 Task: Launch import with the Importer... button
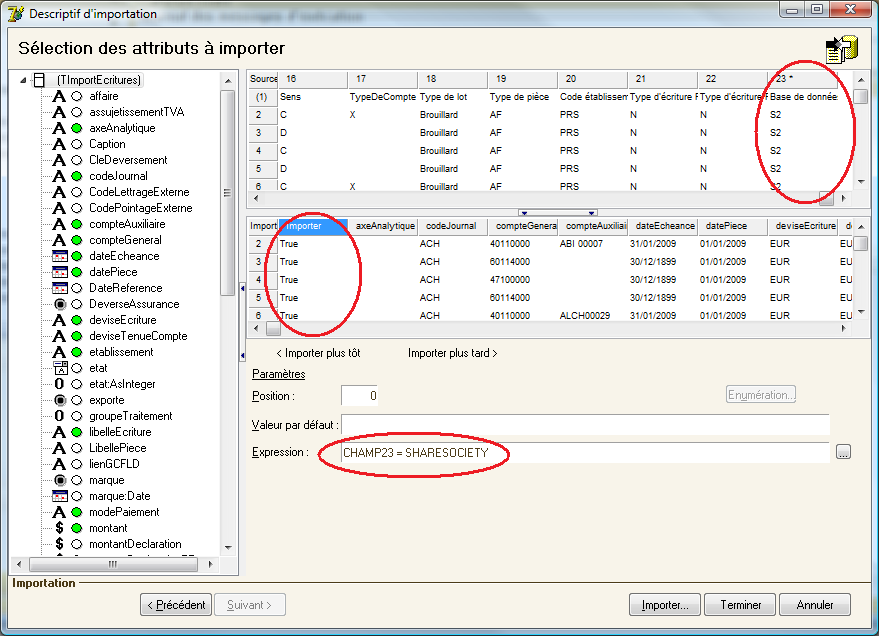665,605
